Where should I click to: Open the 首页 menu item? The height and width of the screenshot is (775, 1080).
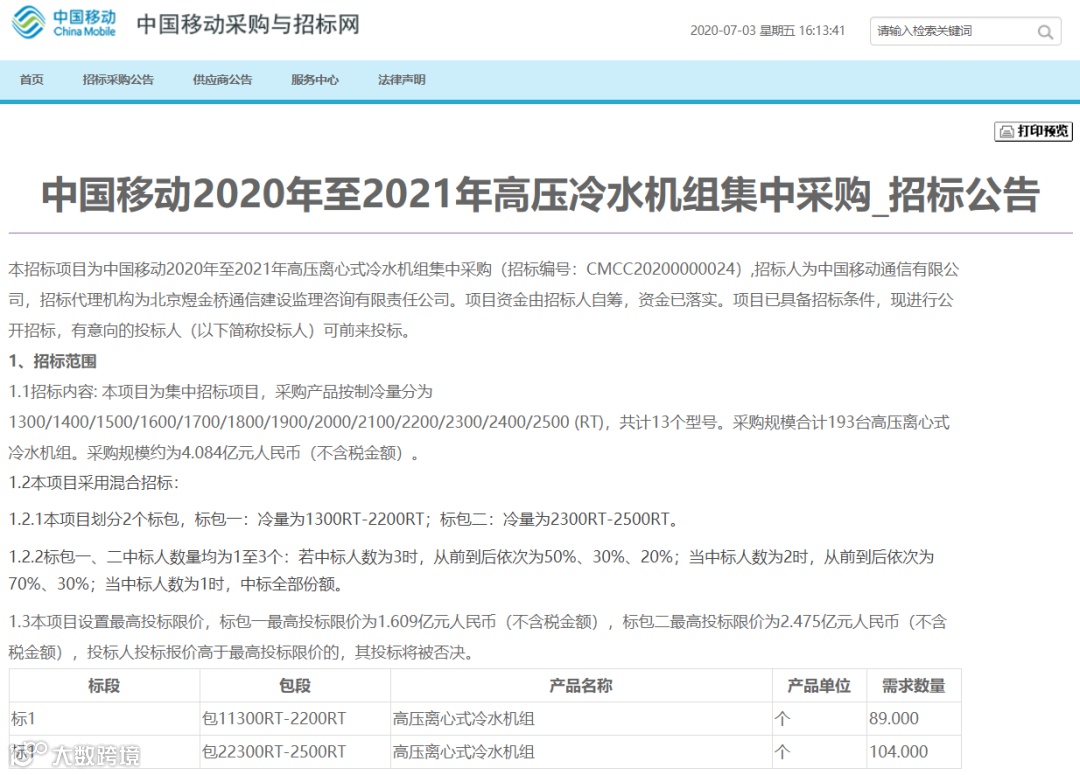coord(32,80)
